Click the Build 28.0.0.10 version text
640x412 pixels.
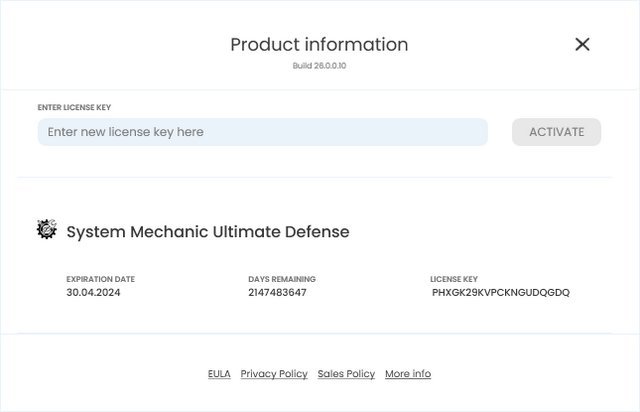pyautogui.click(x=319, y=66)
